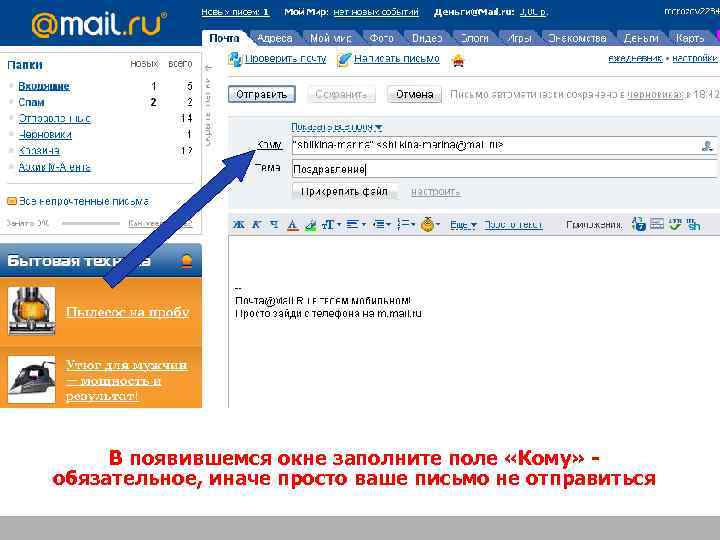Open the list formatting dropdown
Screen dimensions: 720x540
(x=406, y=225)
